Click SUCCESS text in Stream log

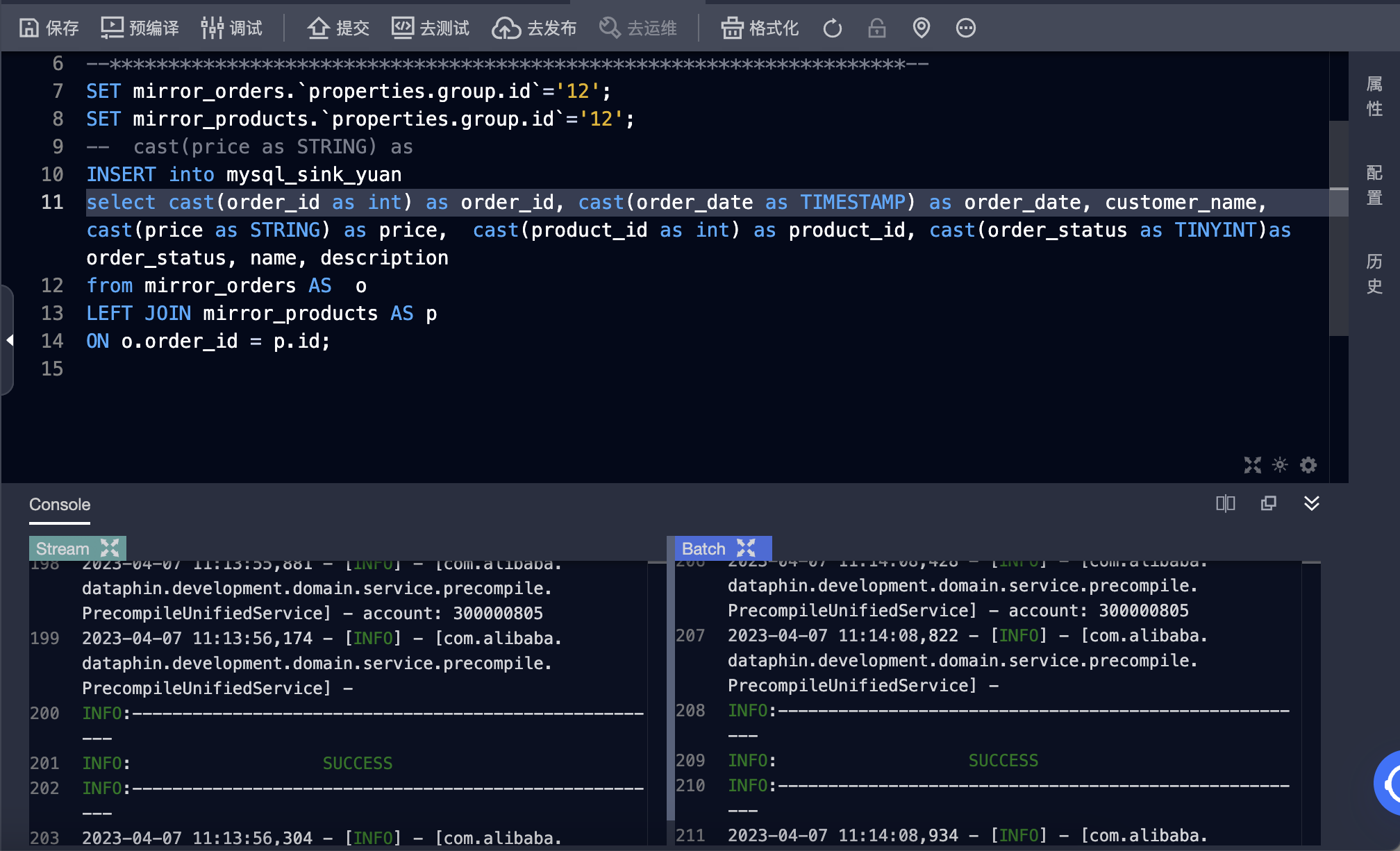(x=358, y=764)
